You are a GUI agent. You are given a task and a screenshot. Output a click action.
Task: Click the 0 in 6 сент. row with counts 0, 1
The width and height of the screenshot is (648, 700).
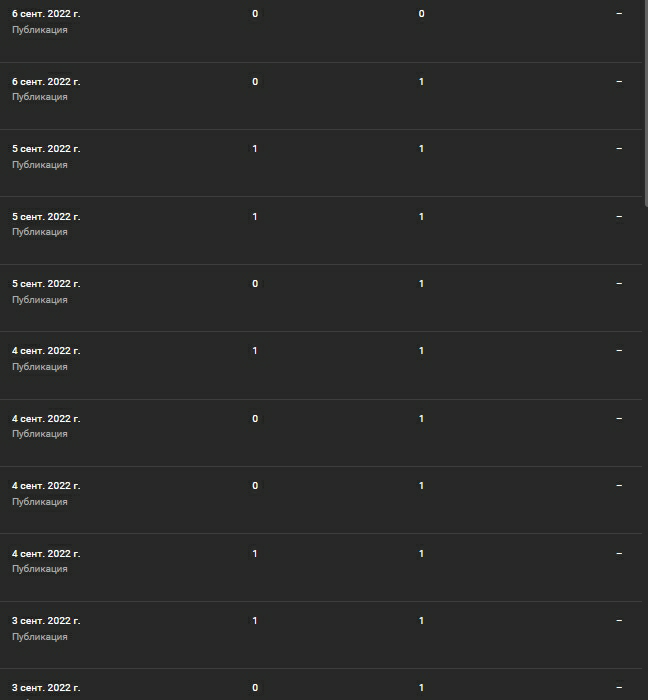click(x=255, y=81)
